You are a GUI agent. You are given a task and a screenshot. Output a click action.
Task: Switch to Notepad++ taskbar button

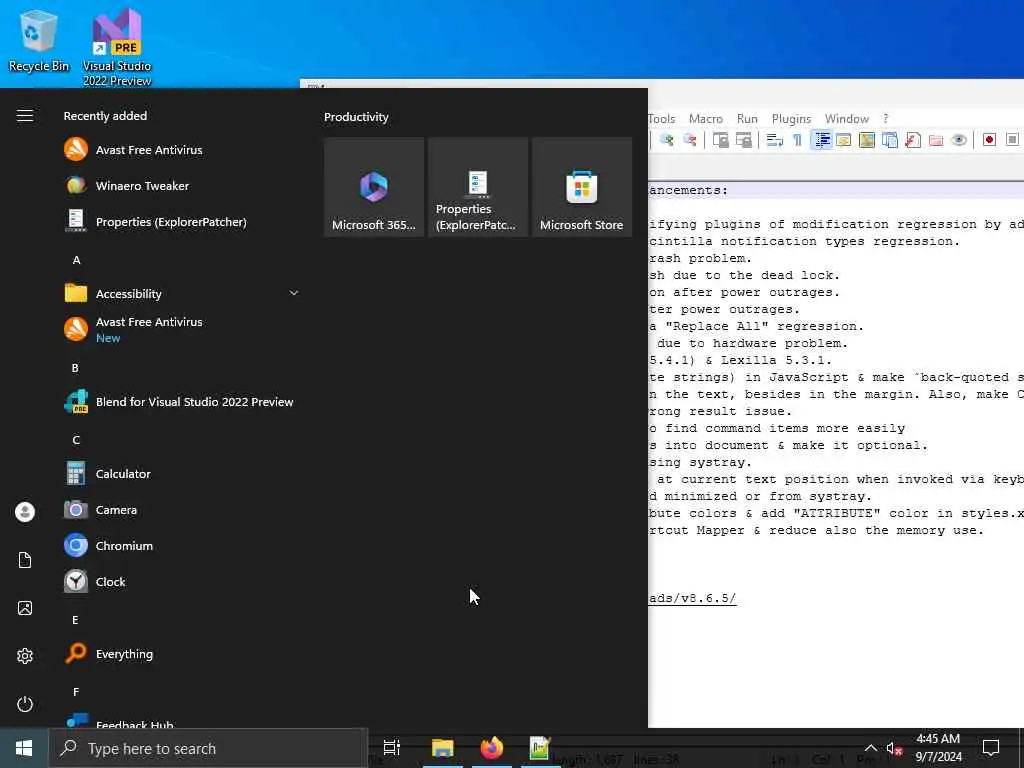click(540, 748)
